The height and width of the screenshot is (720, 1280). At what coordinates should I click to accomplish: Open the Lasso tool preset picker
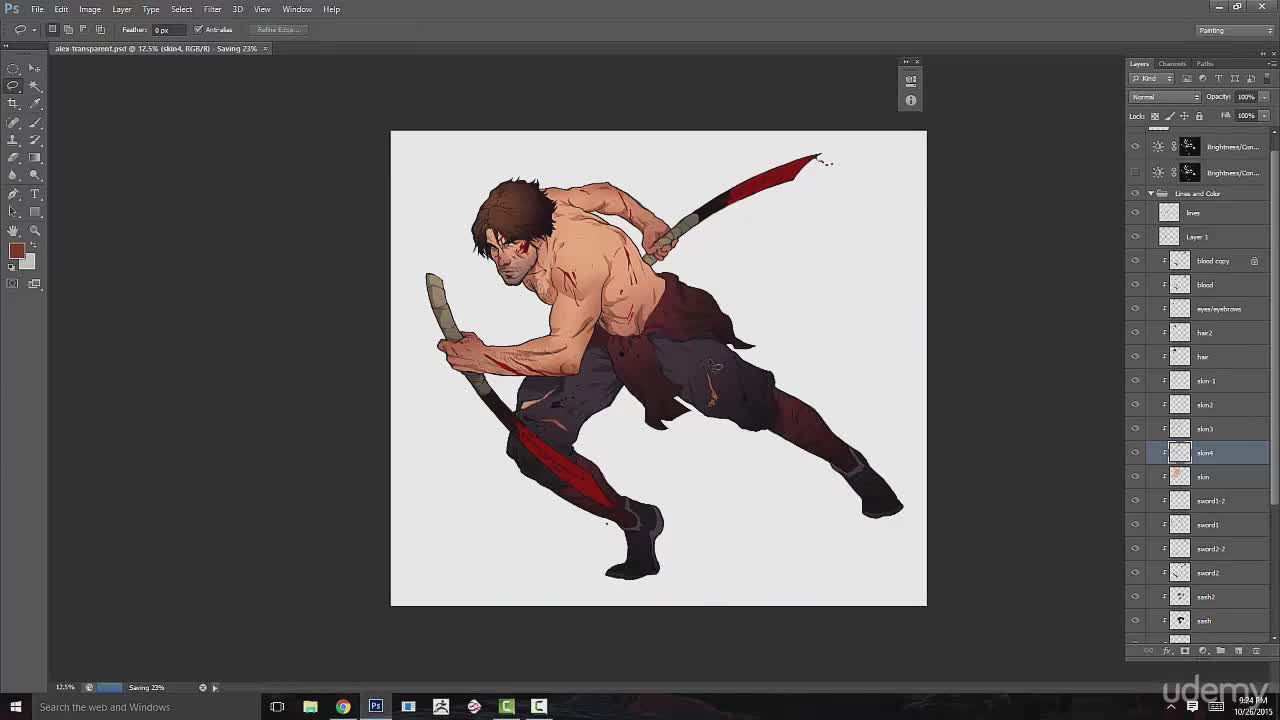(24, 29)
